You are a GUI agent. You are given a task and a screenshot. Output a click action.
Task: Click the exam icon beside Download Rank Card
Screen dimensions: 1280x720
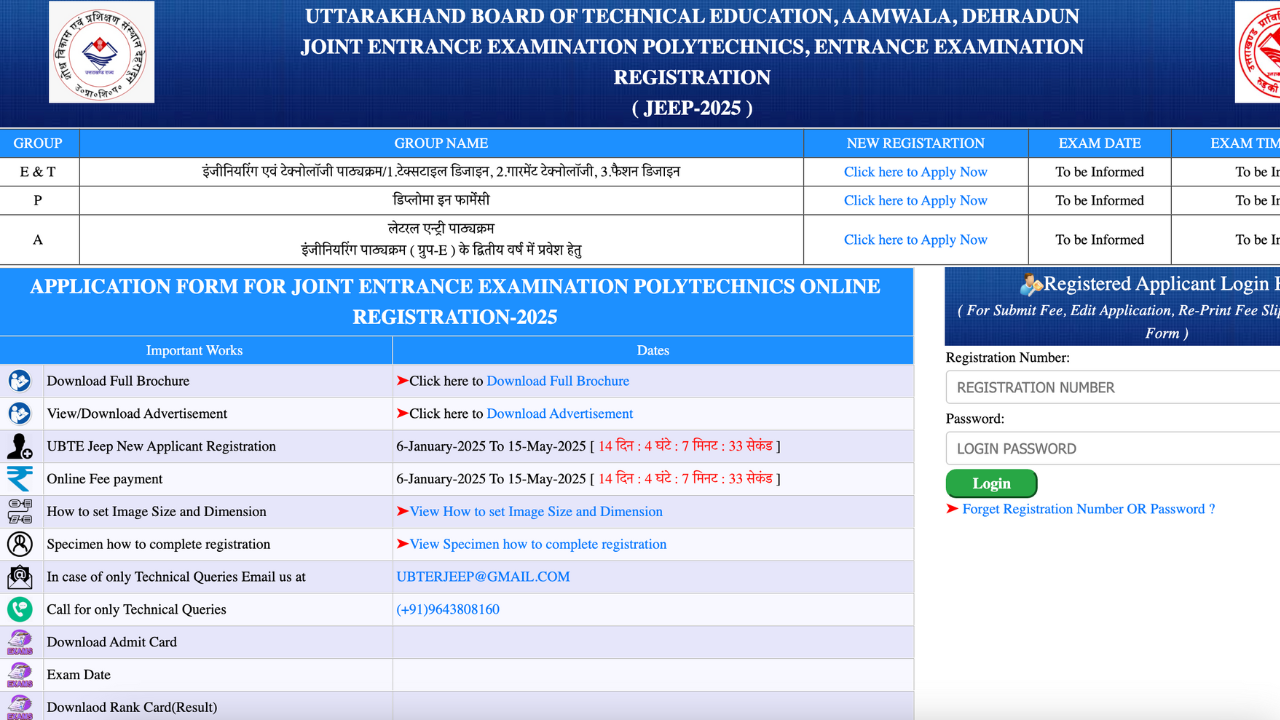point(20,707)
